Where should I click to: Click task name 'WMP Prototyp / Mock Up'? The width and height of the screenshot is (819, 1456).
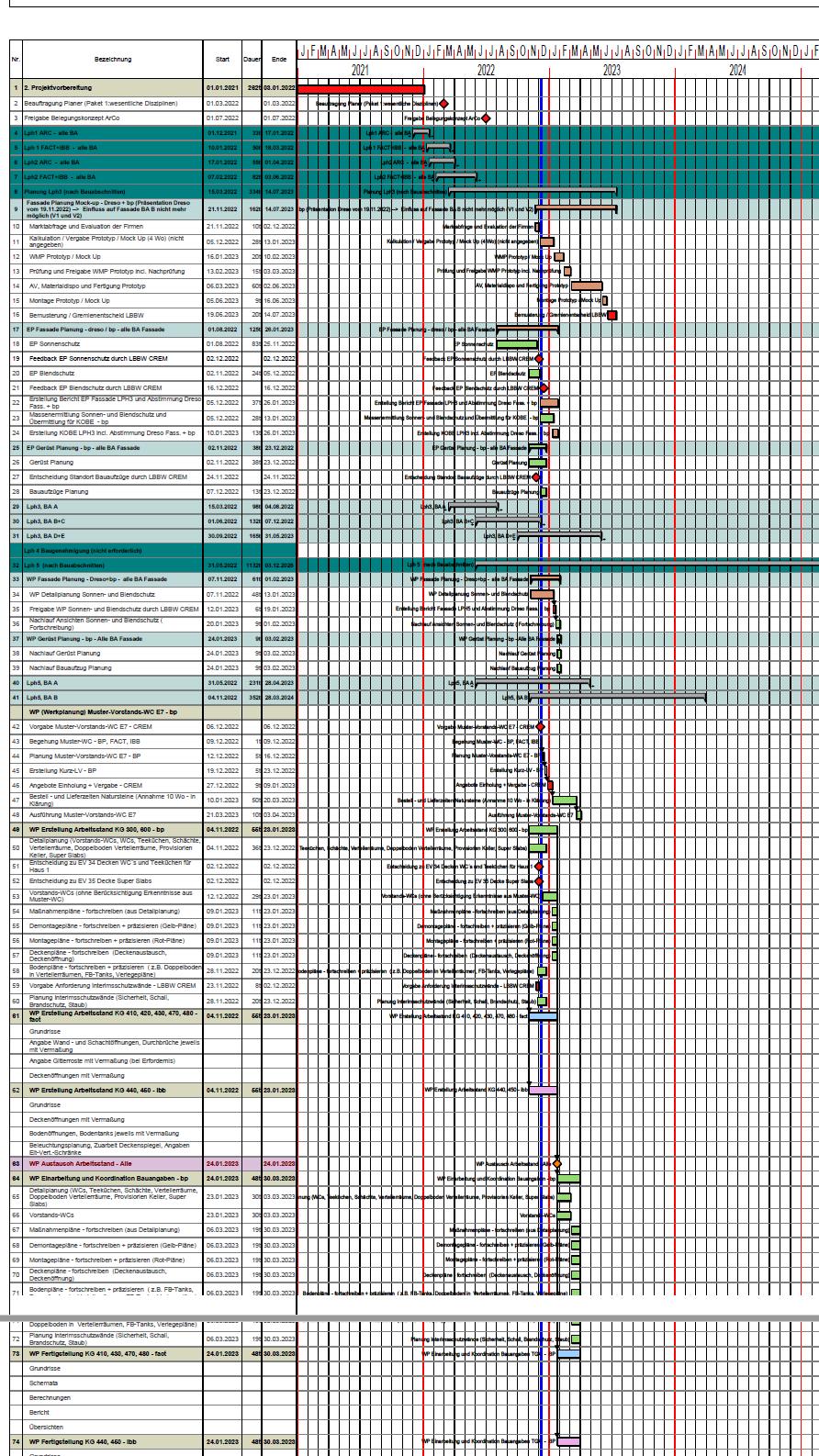(x=63, y=256)
